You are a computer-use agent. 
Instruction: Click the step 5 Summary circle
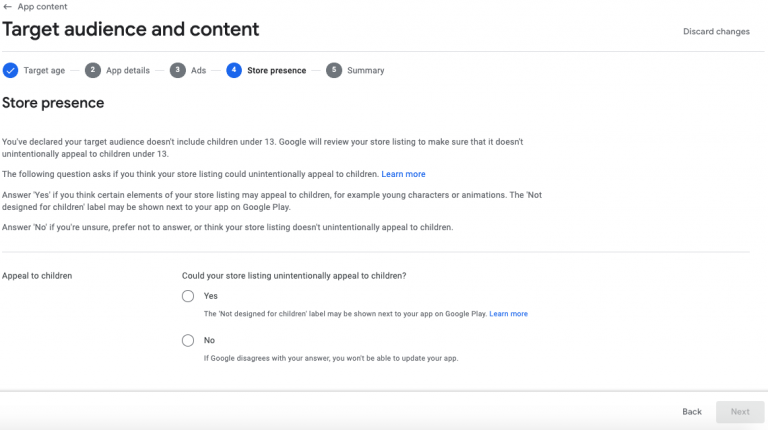[x=334, y=70]
